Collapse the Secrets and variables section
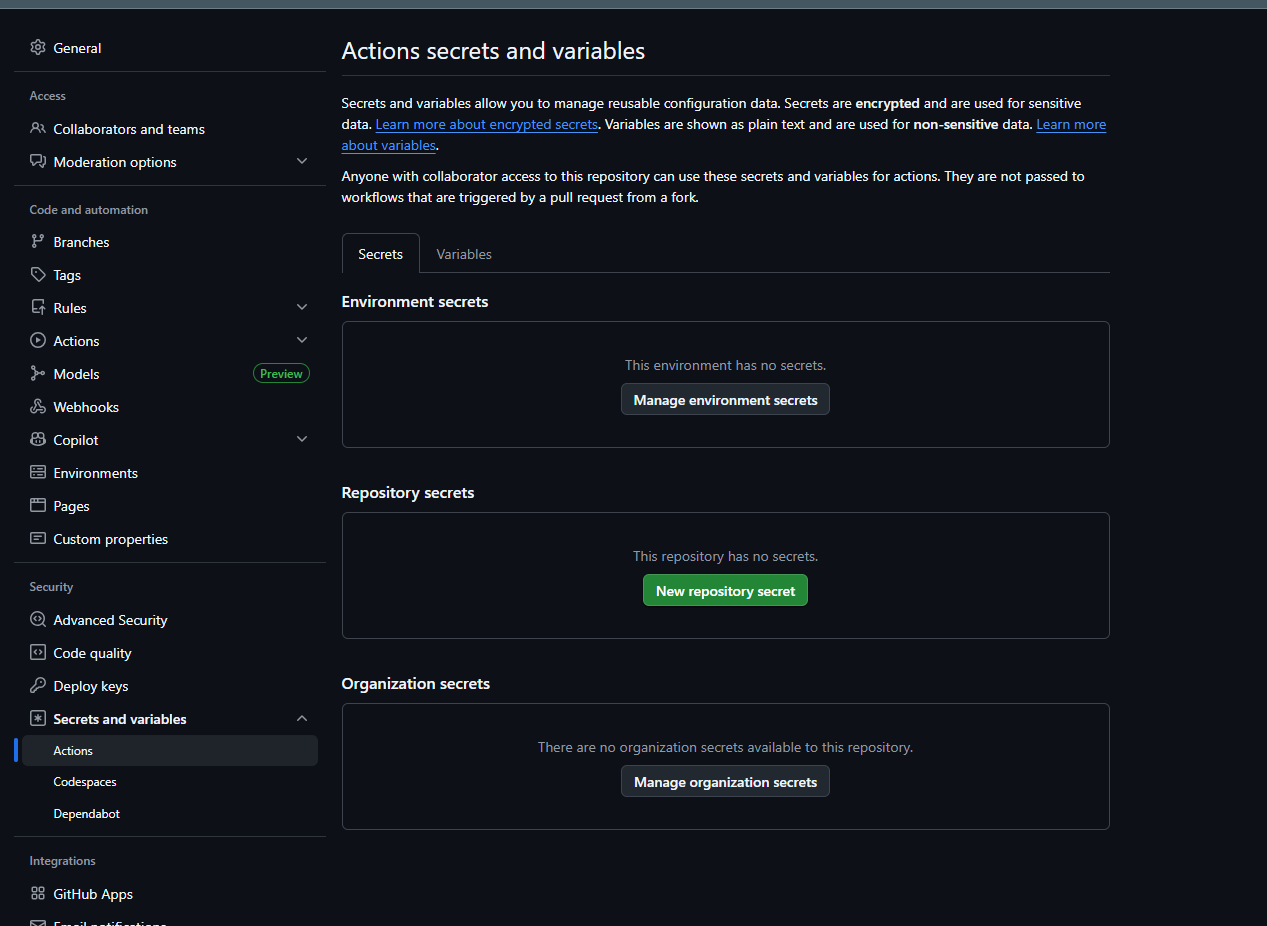Image resolution: width=1267 pixels, height=926 pixels. tap(302, 718)
